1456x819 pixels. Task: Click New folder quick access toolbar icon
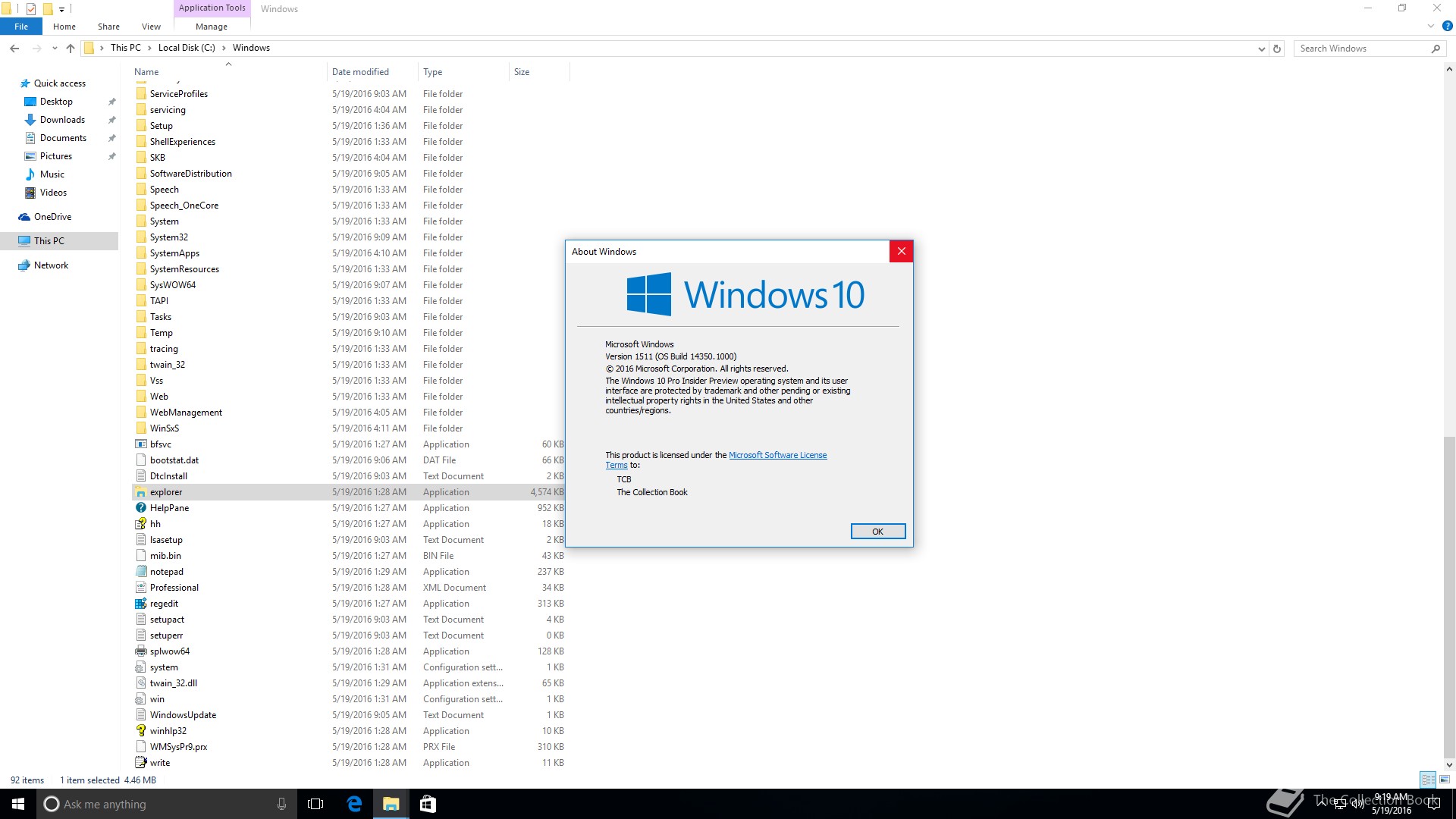click(47, 9)
